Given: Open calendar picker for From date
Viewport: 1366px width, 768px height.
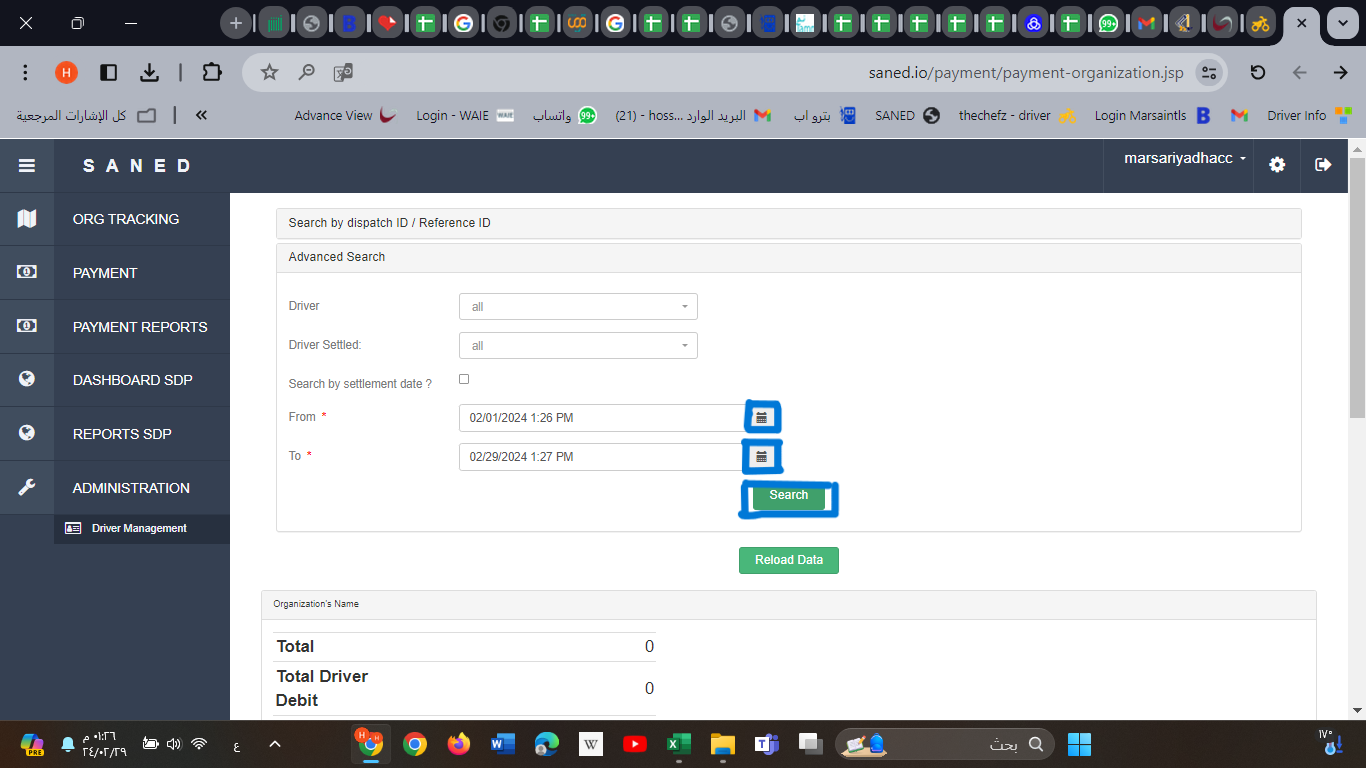Looking at the screenshot, I should [761, 418].
